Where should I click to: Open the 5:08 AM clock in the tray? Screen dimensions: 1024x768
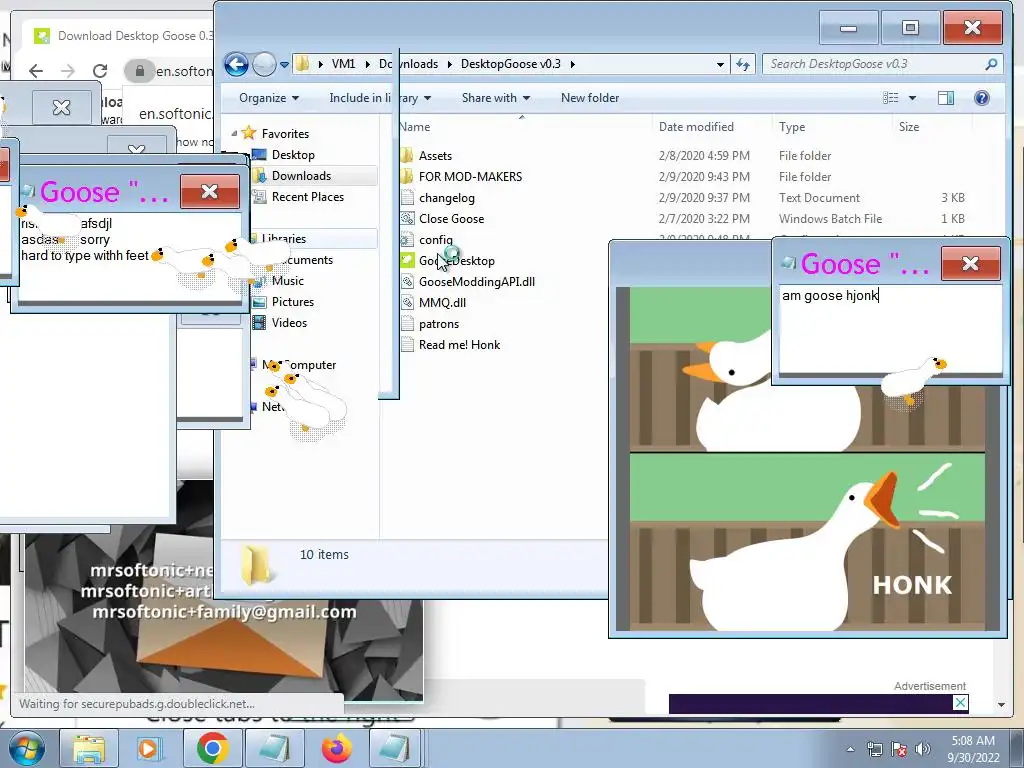973,749
